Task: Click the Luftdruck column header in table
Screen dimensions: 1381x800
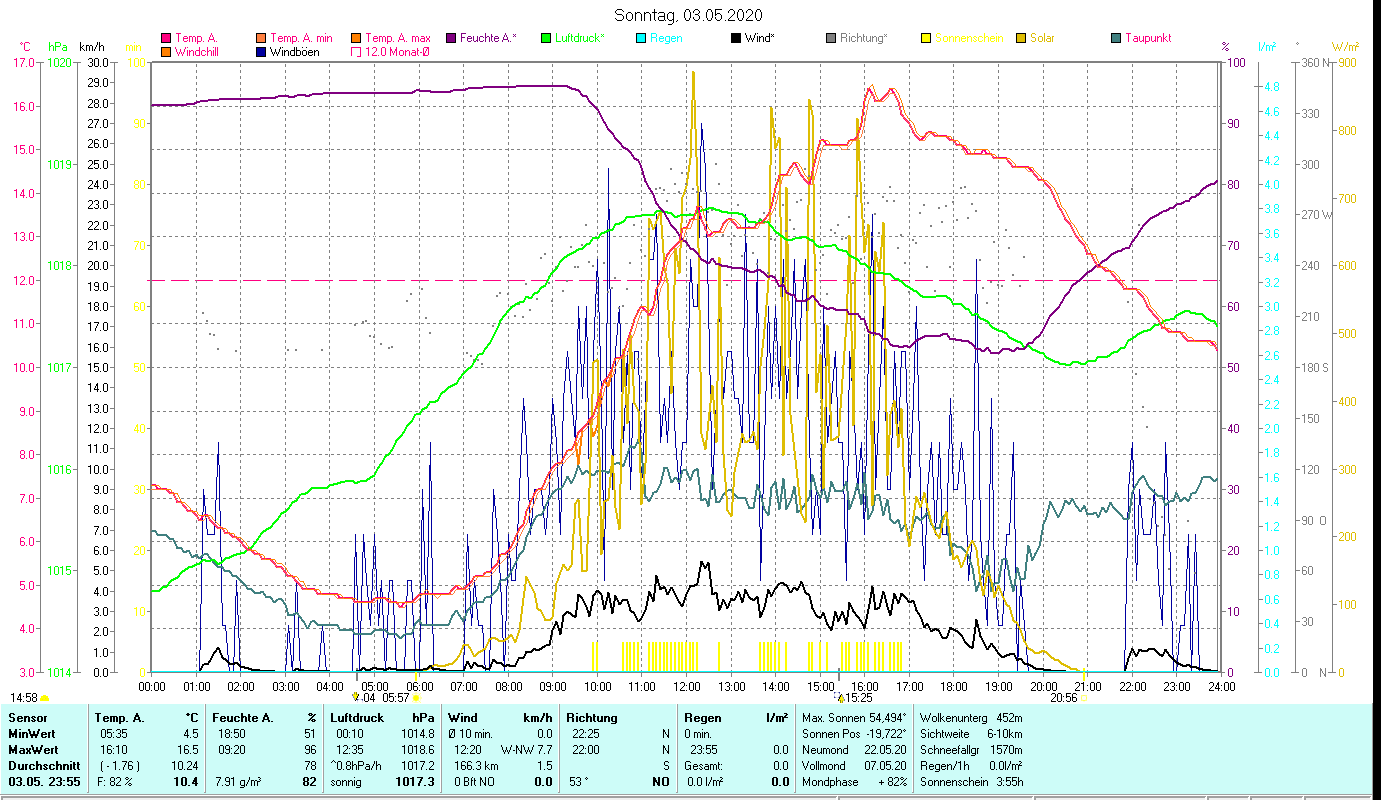Action: (357, 718)
